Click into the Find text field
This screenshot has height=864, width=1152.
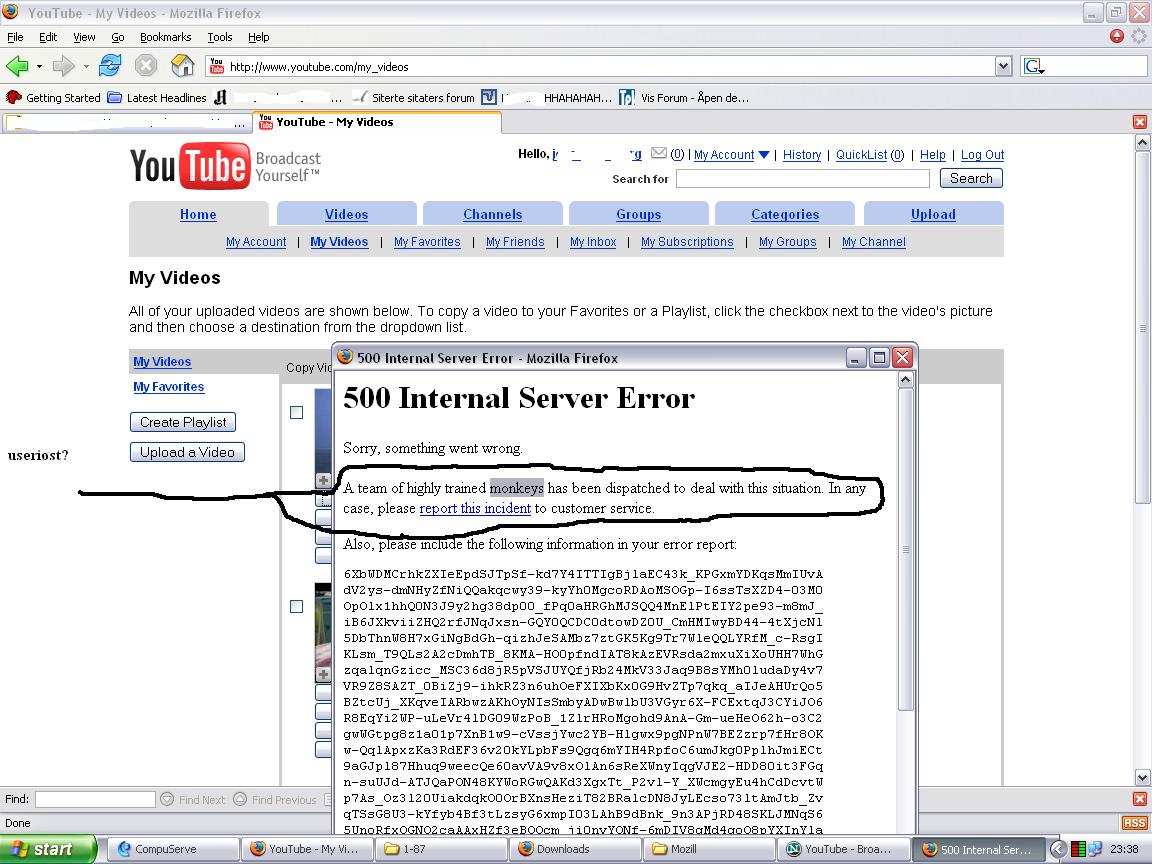[x=96, y=799]
